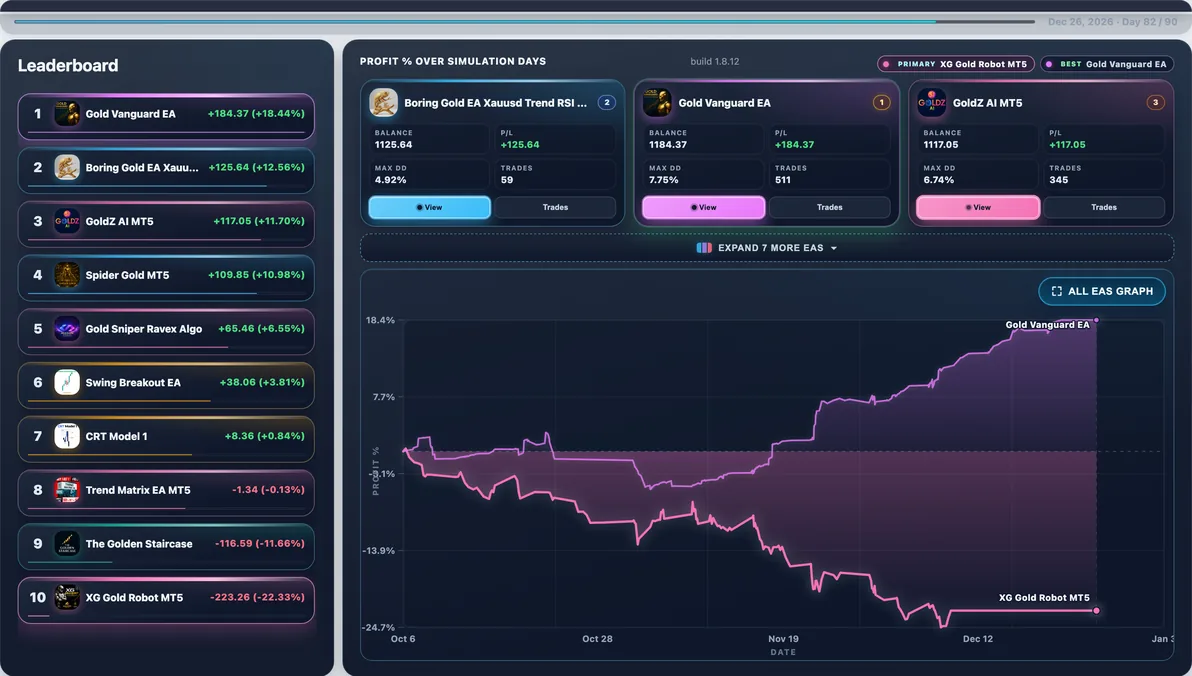Image resolution: width=1192 pixels, height=676 pixels.
Task: Click the fullscreen icon in All EAs Graph button
Action: (1057, 291)
